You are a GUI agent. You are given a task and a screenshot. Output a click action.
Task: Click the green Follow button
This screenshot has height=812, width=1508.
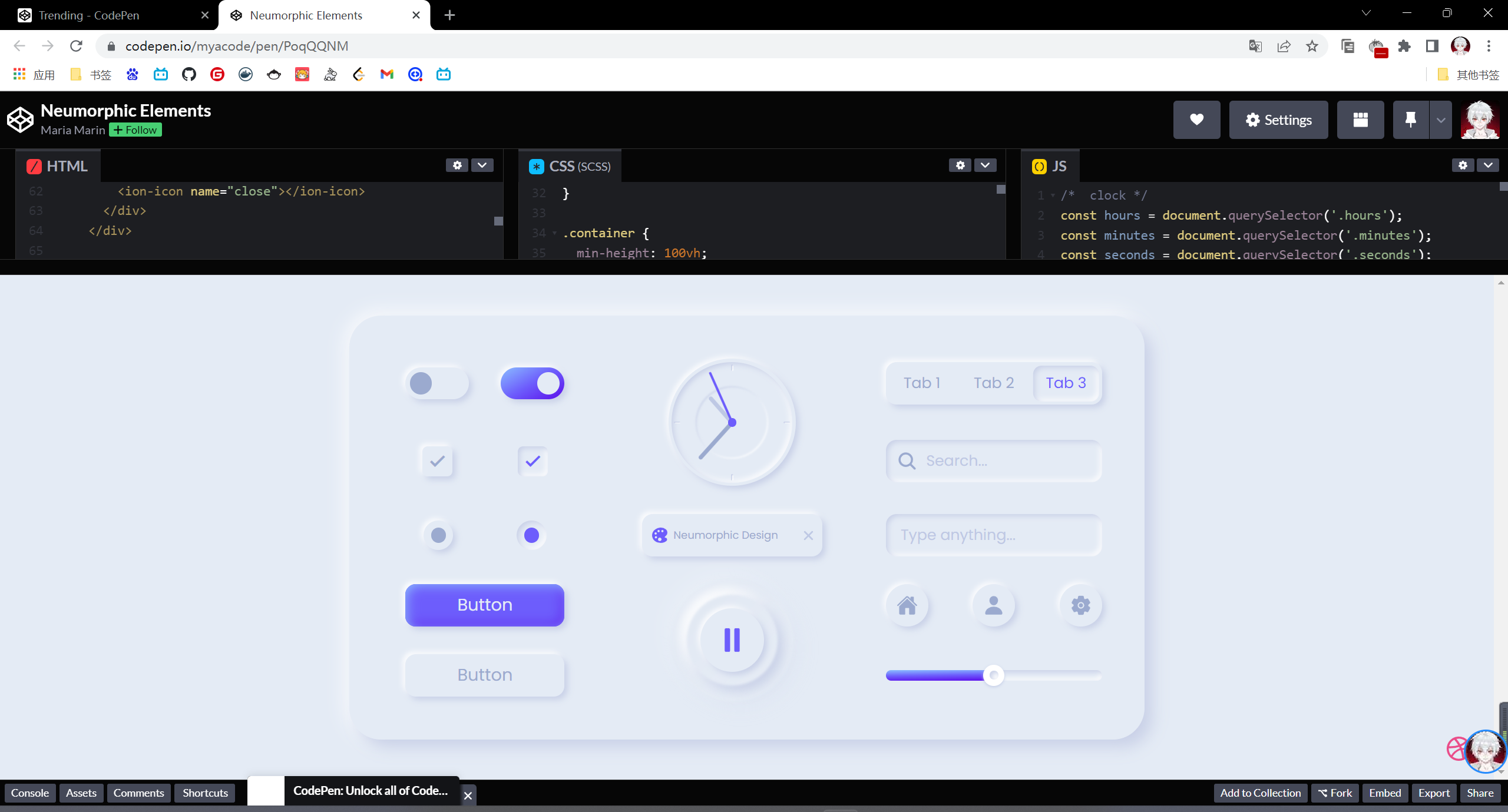[135, 130]
